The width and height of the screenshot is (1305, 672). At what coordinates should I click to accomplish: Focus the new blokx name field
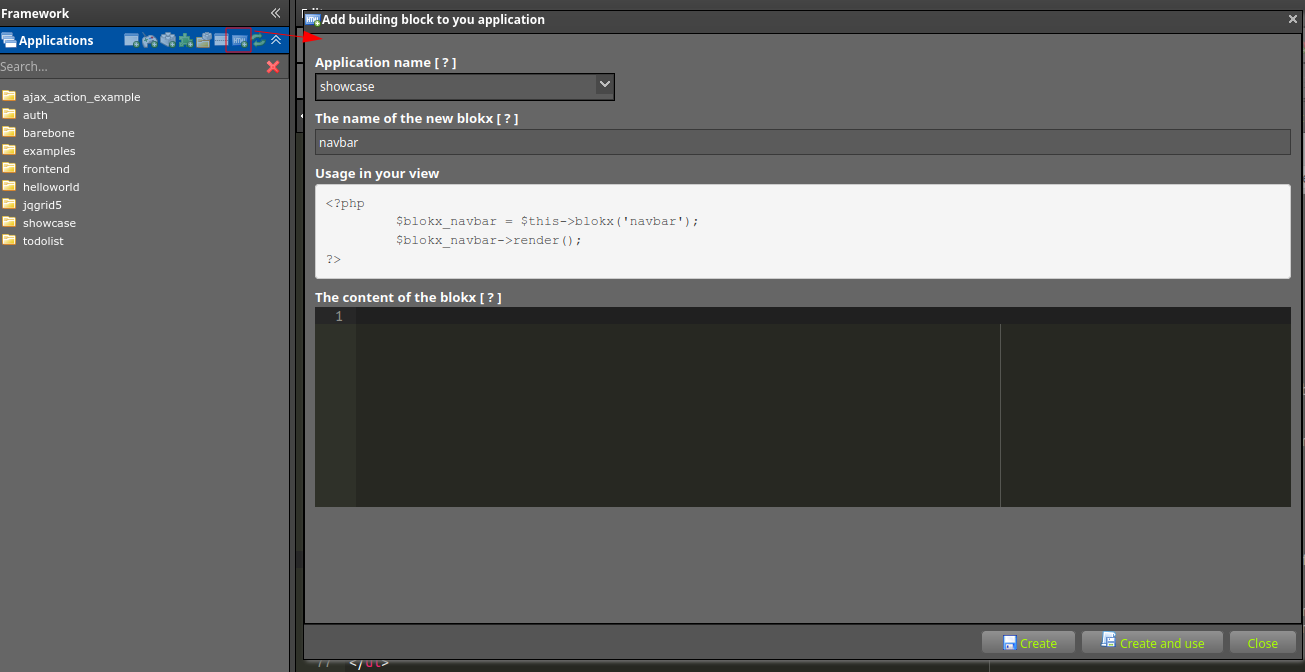tap(803, 142)
